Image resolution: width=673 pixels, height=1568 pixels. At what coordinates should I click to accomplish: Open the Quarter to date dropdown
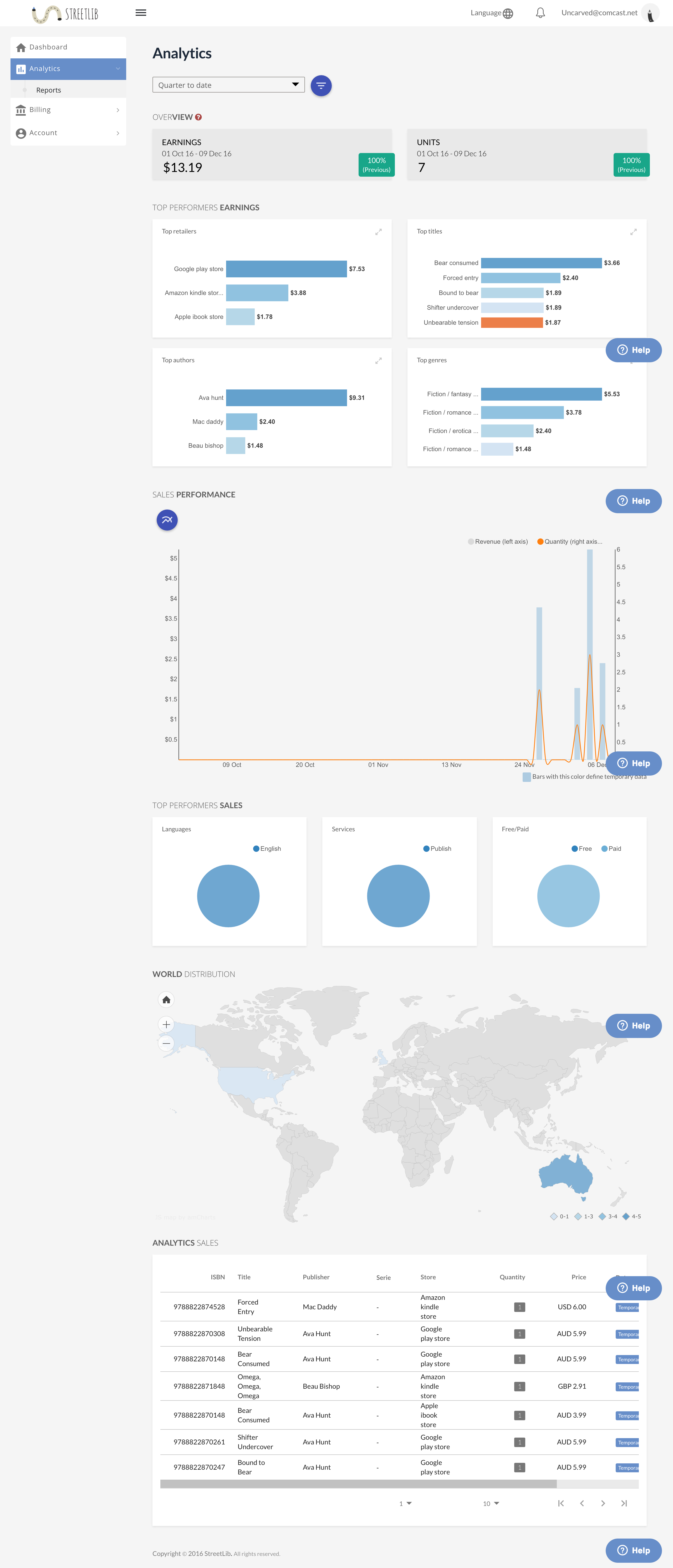tap(228, 85)
